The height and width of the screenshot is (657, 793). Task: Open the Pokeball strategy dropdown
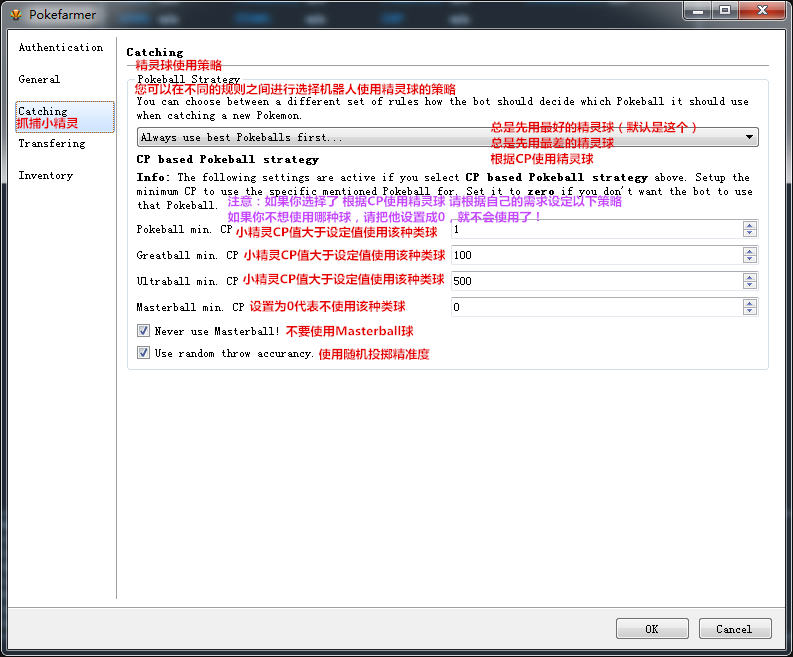448,137
